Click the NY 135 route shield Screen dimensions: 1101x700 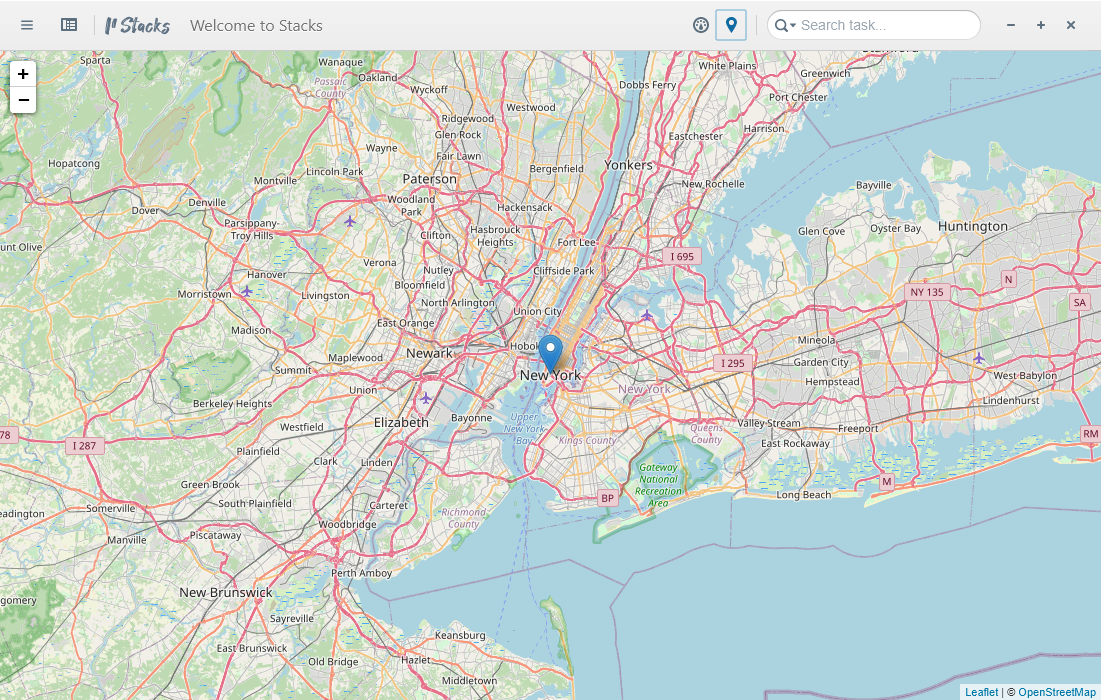point(926,292)
